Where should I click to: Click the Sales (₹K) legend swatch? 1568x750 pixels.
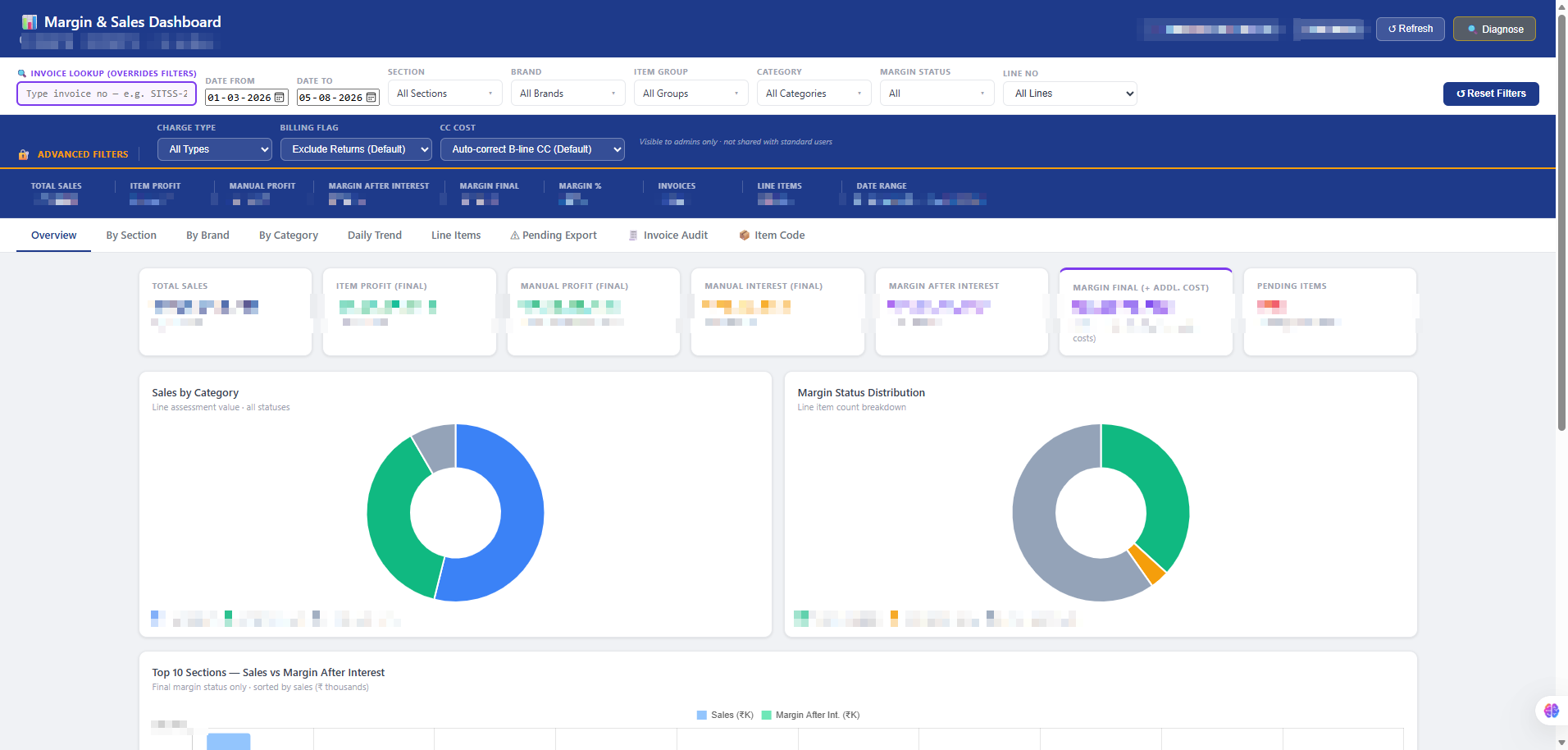click(702, 716)
